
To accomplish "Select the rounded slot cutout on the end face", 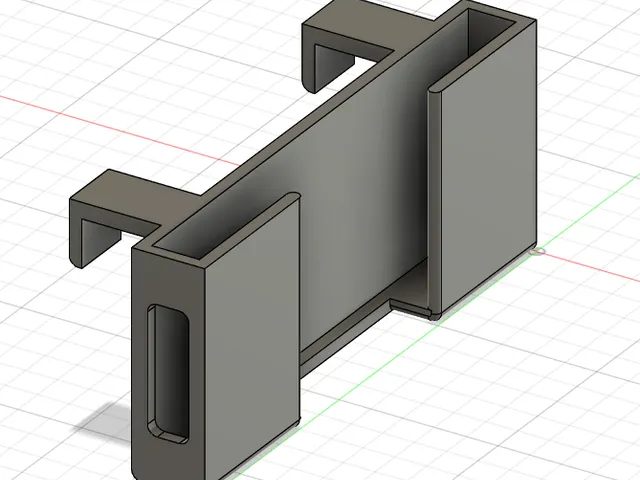I will (168, 373).
